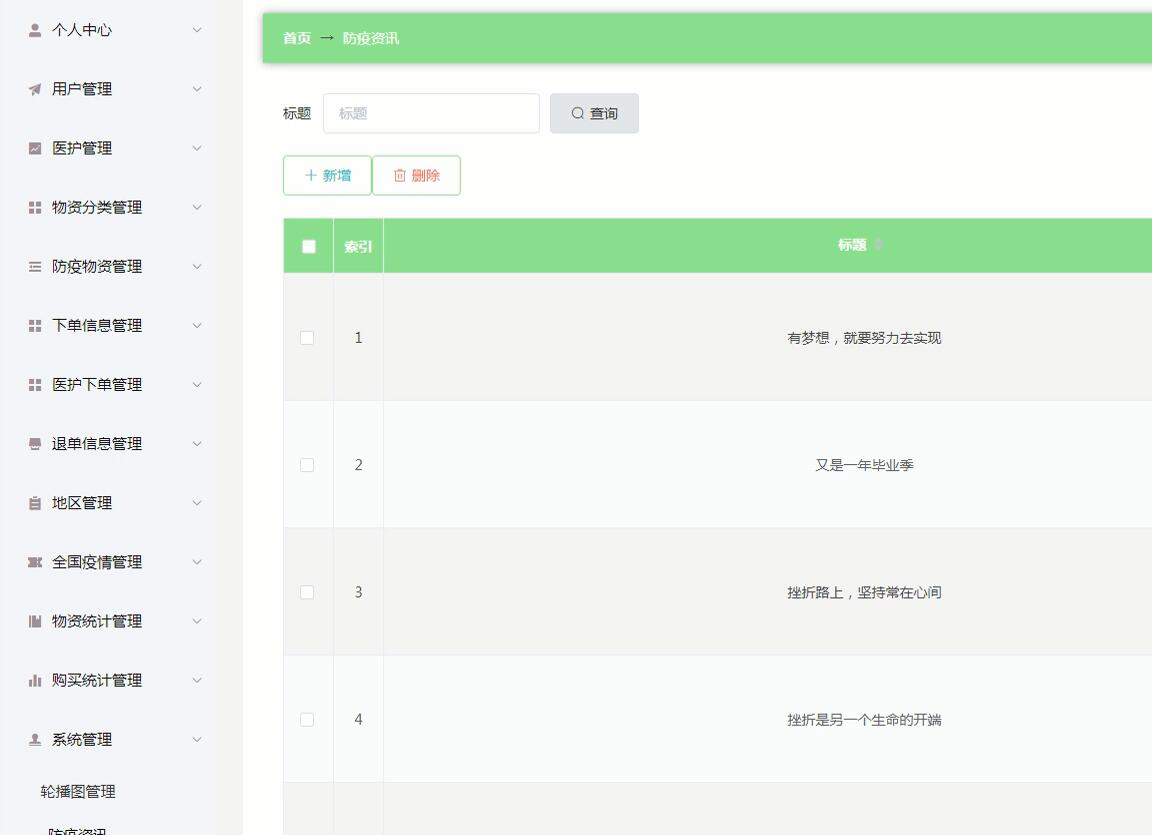This screenshot has height=835, width=1152.
Task: Go to 首页 in the breadcrumb
Action: pyautogui.click(x=297, y=38)
